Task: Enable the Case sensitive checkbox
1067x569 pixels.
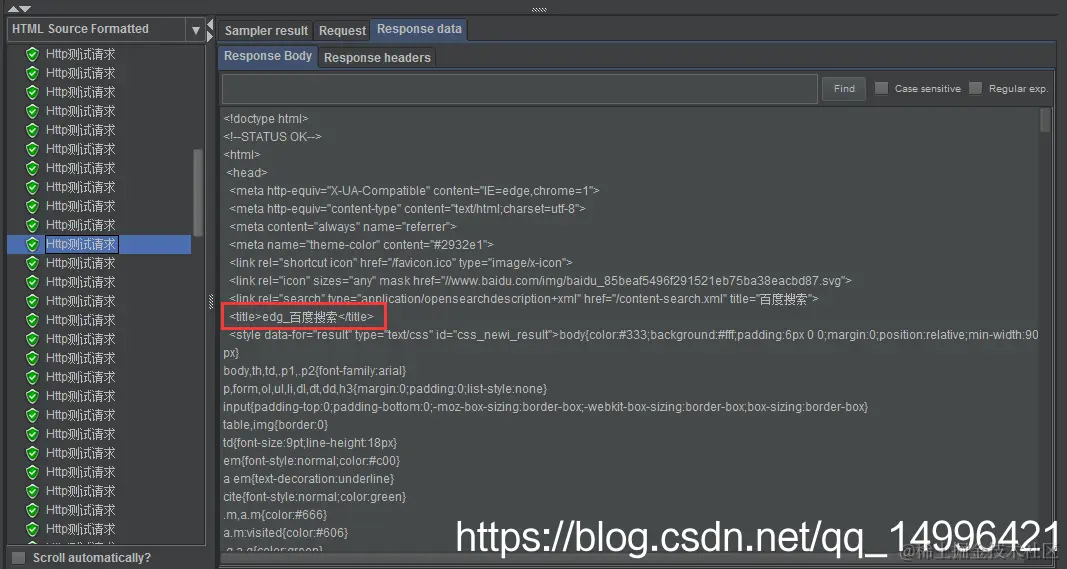Action: point(881,88)
